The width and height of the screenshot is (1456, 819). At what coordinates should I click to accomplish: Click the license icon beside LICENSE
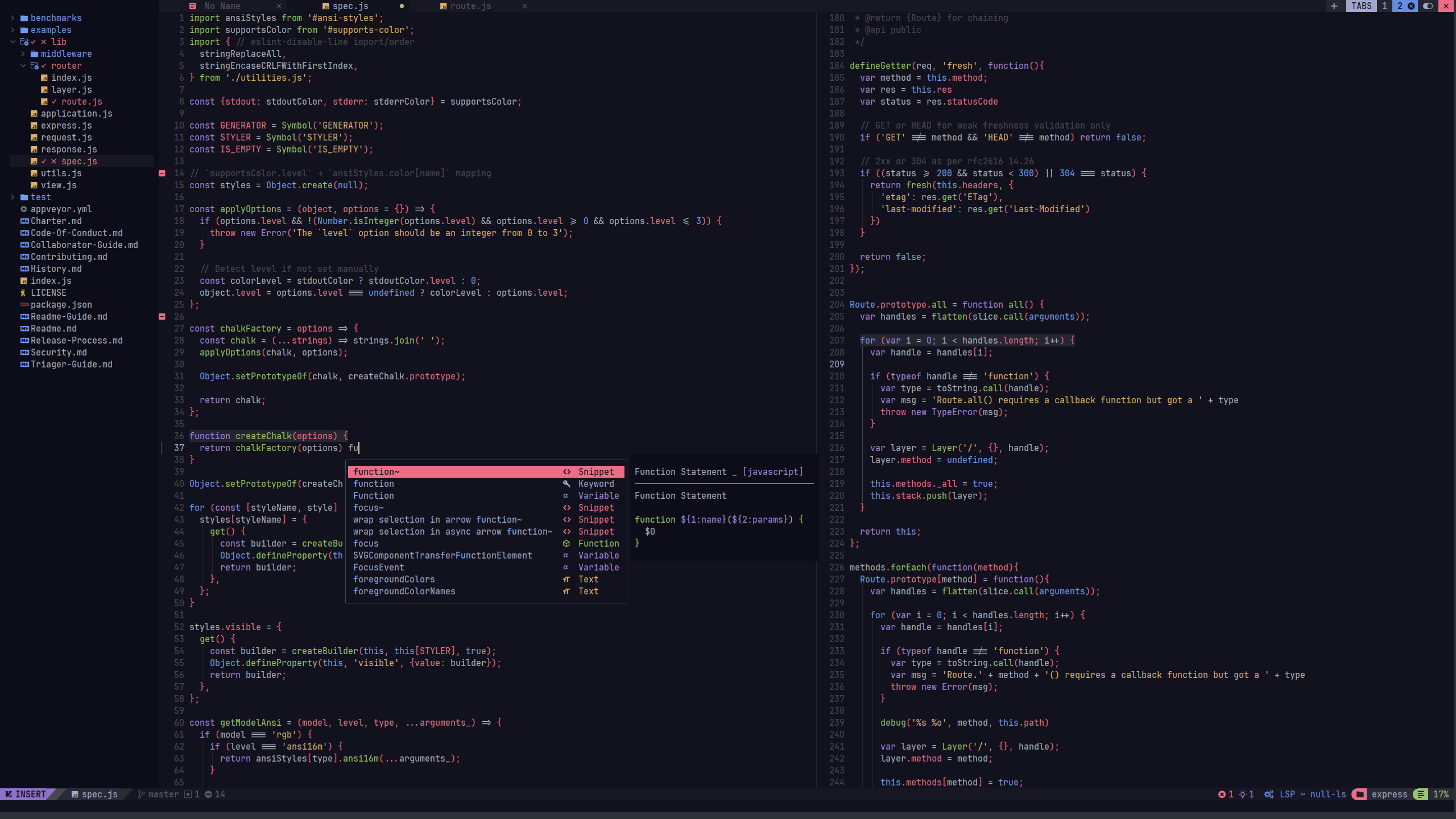(23, 293)
